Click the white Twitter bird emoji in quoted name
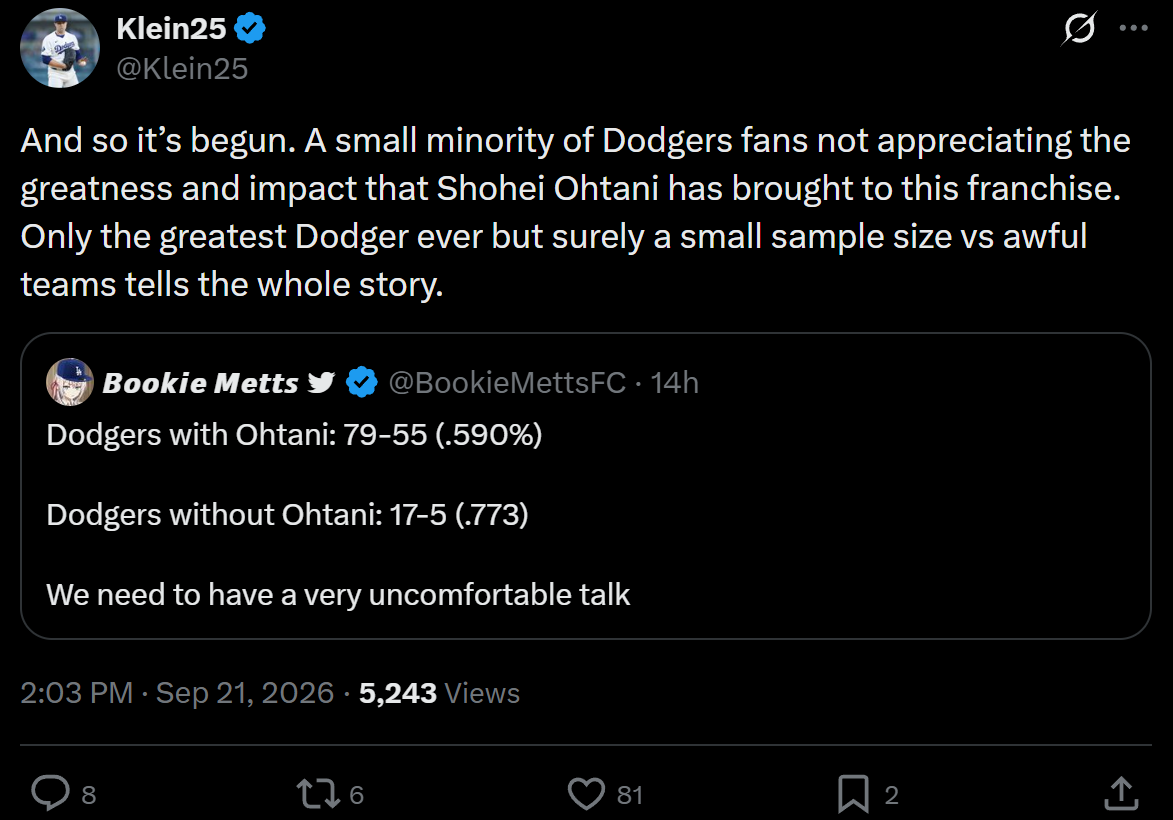Image resolution: width=1173 pixels, height=820 pixels. [322, 382]
